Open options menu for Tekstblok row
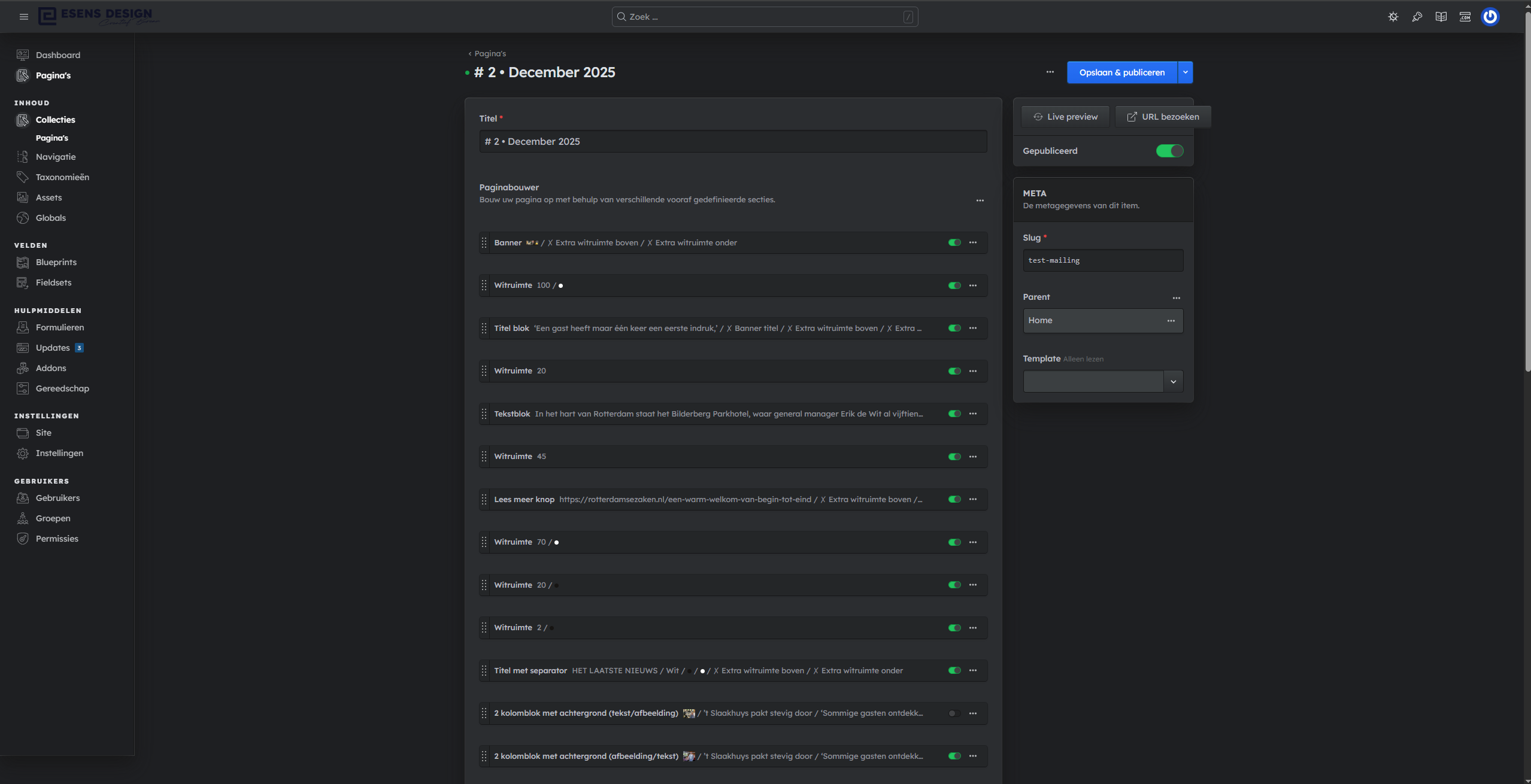1531x784 pixels. point(973,414)
